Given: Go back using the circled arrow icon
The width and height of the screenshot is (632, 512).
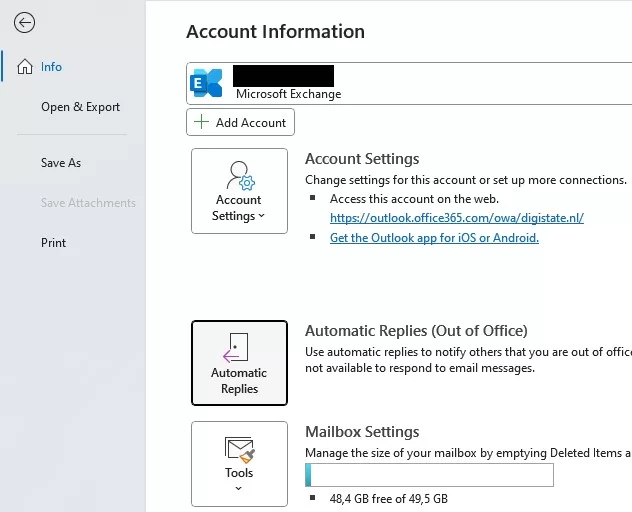Looking at the screenshot, I should (x=24, y=23).
